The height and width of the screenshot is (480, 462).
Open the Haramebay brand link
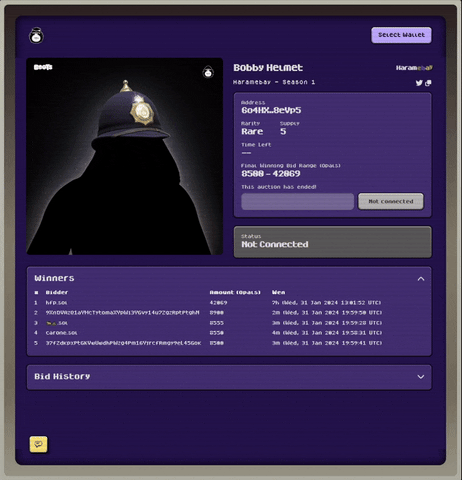click(414, 68)
